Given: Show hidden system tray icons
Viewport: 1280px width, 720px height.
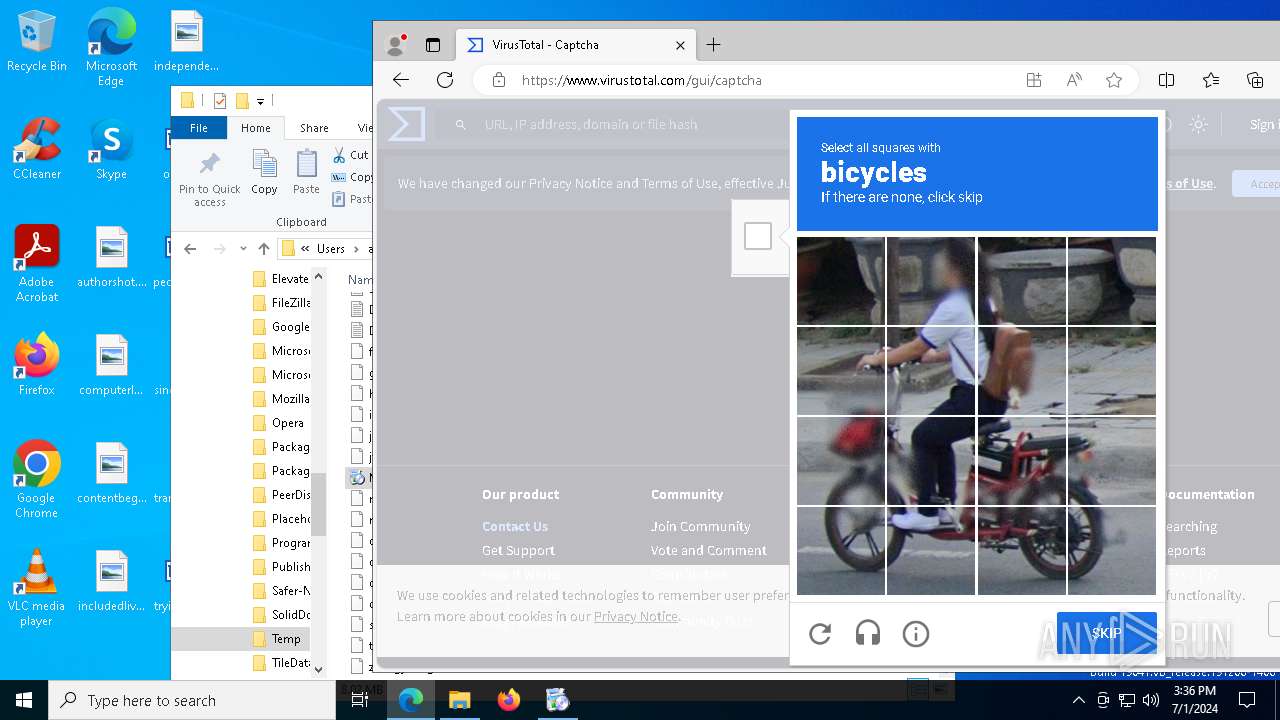Looking at the screenshot, I should [x=1078, y=700].
